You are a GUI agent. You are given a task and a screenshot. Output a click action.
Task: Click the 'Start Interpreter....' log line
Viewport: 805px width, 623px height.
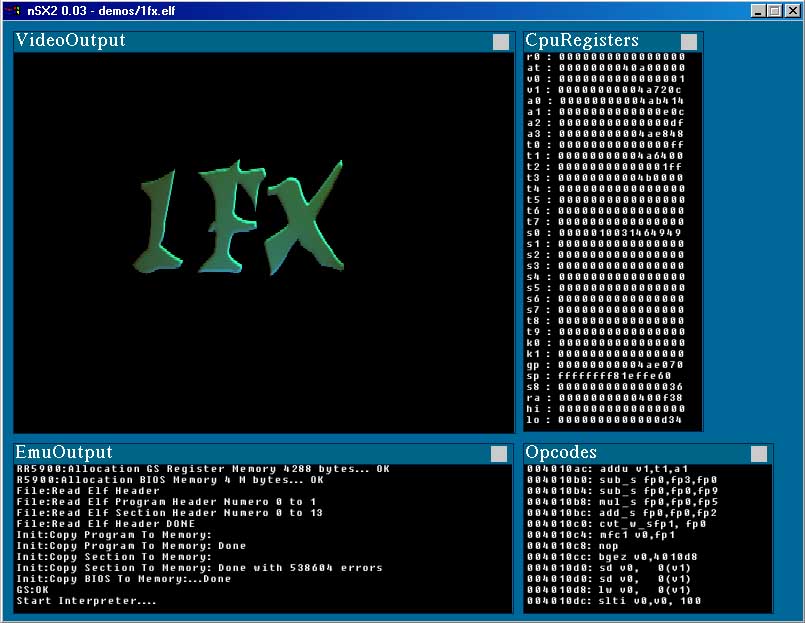(87, 601)
